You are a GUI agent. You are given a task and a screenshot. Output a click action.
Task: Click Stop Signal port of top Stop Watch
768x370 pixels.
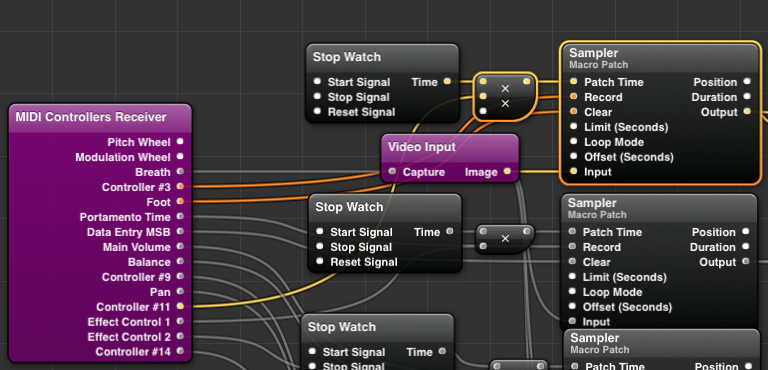click(x=317, y=97)
